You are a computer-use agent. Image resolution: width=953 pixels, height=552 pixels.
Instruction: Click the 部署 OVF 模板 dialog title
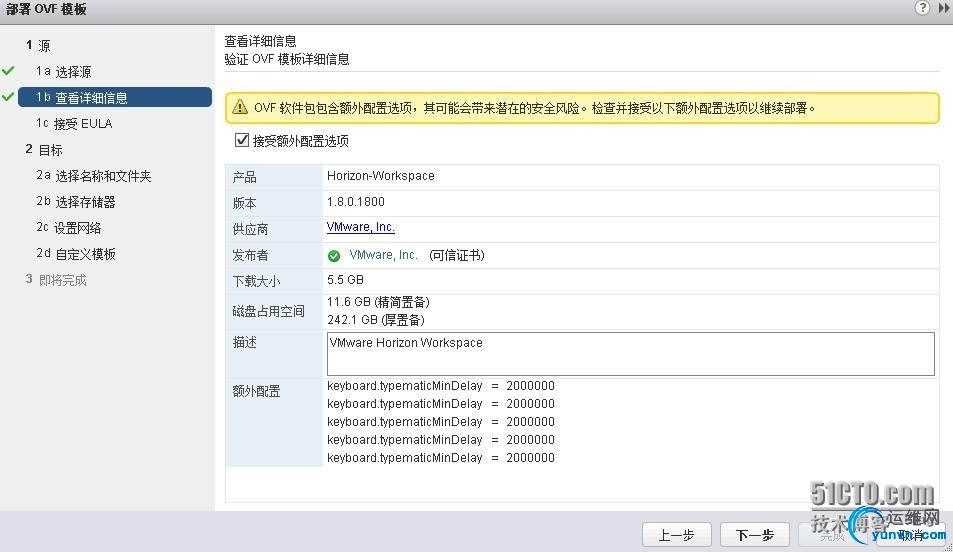pos(46,9)
